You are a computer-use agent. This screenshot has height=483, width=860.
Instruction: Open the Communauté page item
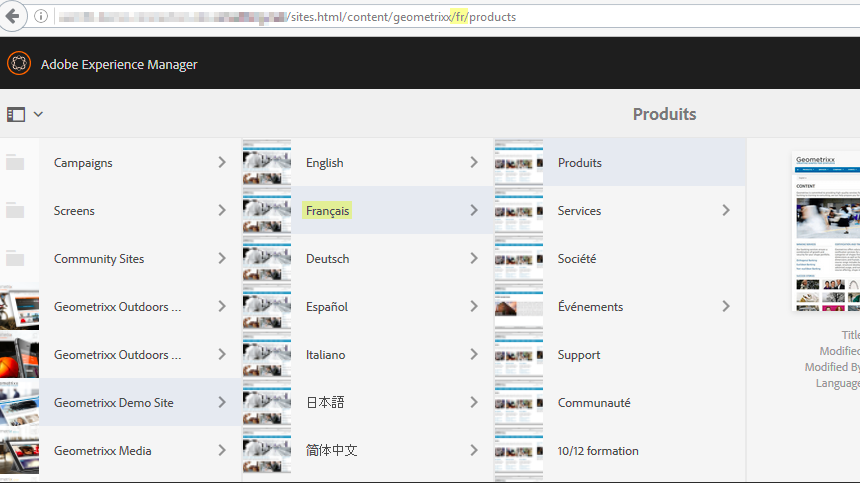coord(594,402)
